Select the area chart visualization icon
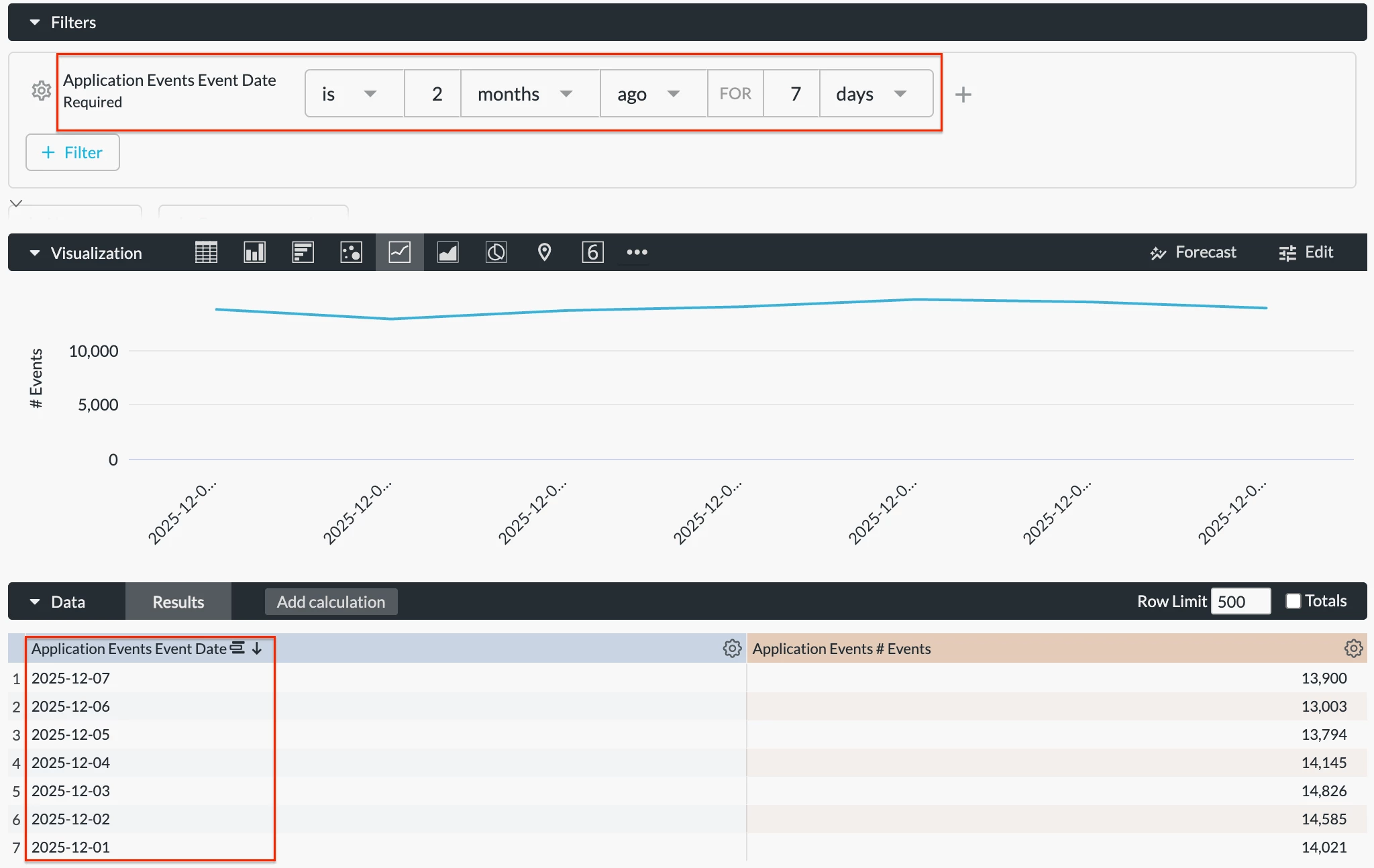Image resolution: width=1374 pixels, height=868 pixels. [x=447, y=252]
